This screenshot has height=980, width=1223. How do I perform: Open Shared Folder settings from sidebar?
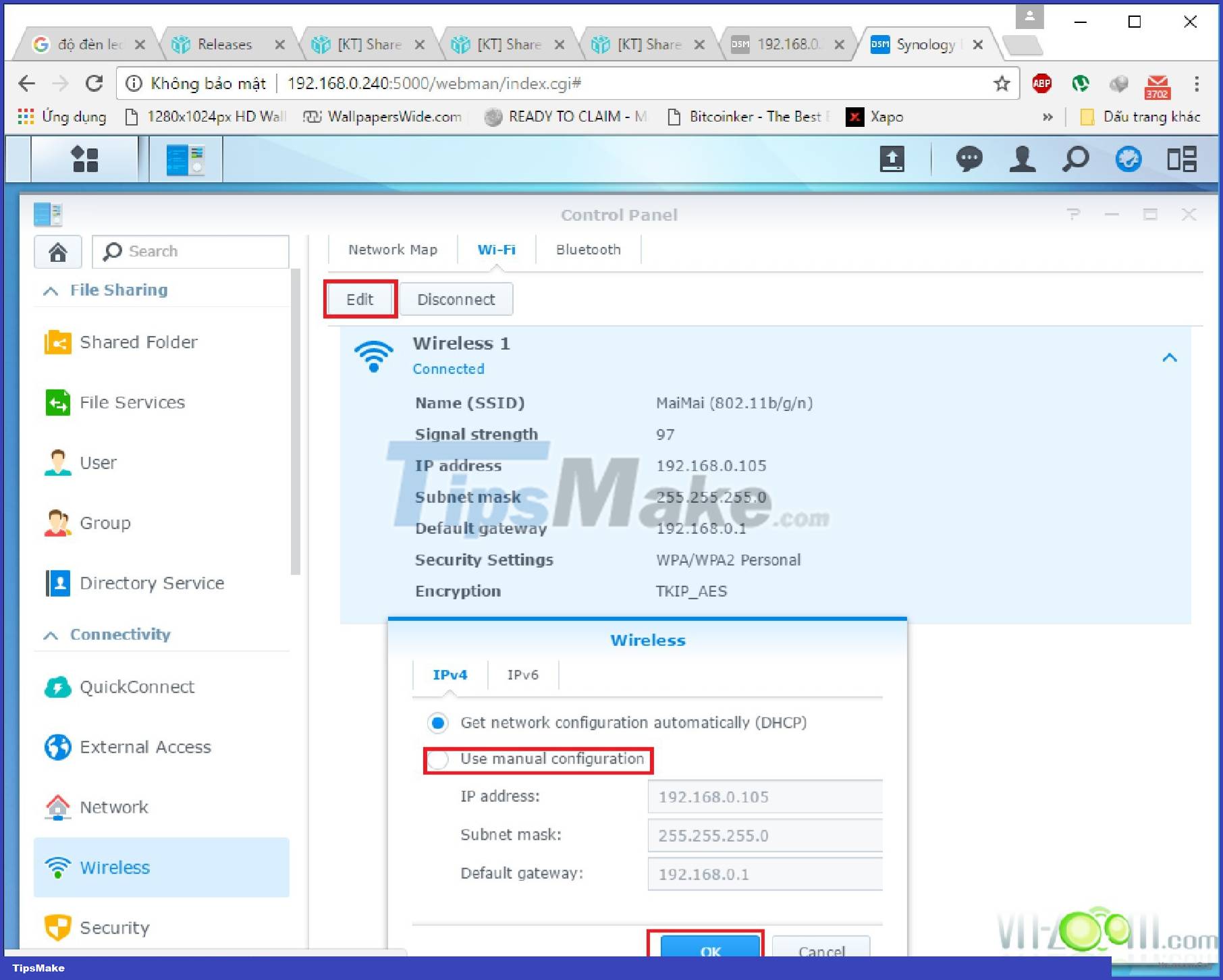point(138,342)
